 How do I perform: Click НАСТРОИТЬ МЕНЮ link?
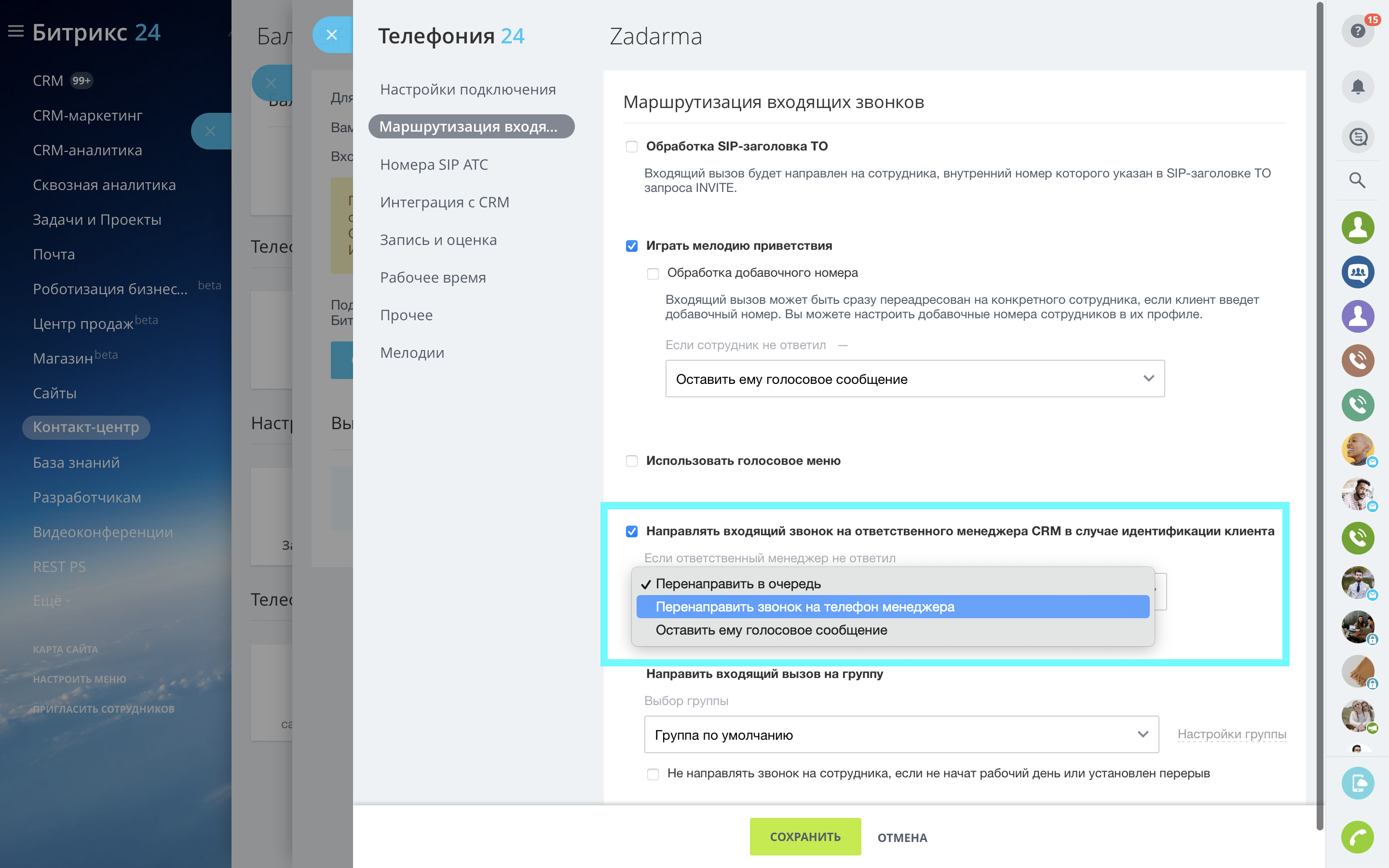tap(79, 679)
